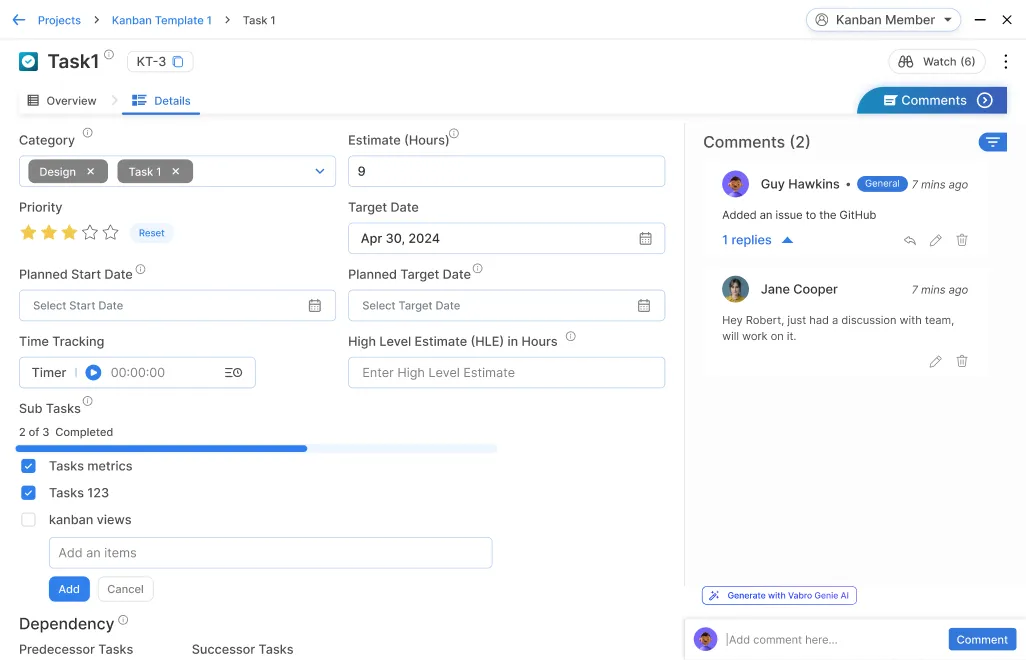This screenshot has height=660, width=1026.
Task: Open the three-dot more options menu
Action: tap(1006, 62)
